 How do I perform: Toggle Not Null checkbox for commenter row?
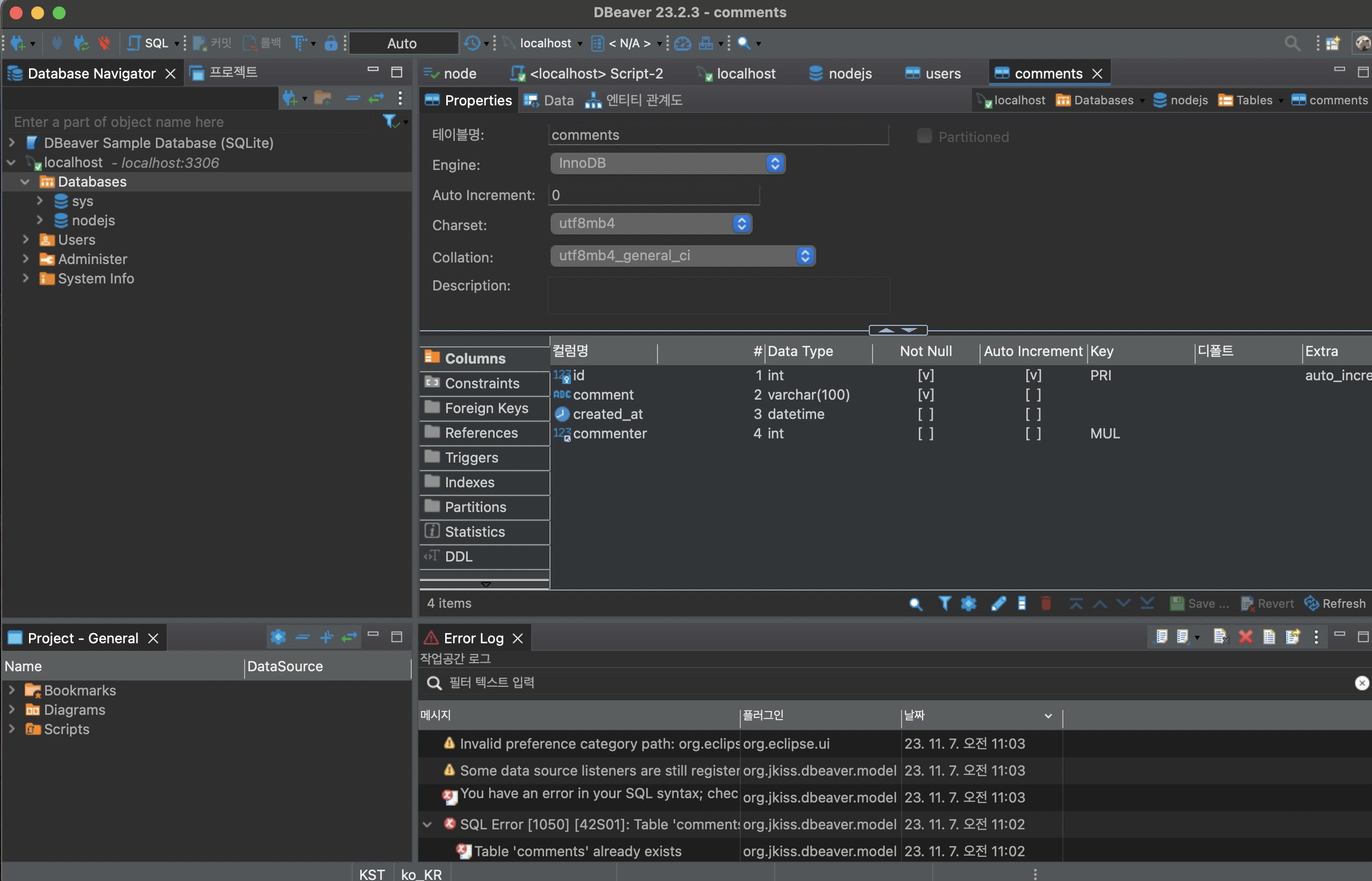tap(926, 434)
